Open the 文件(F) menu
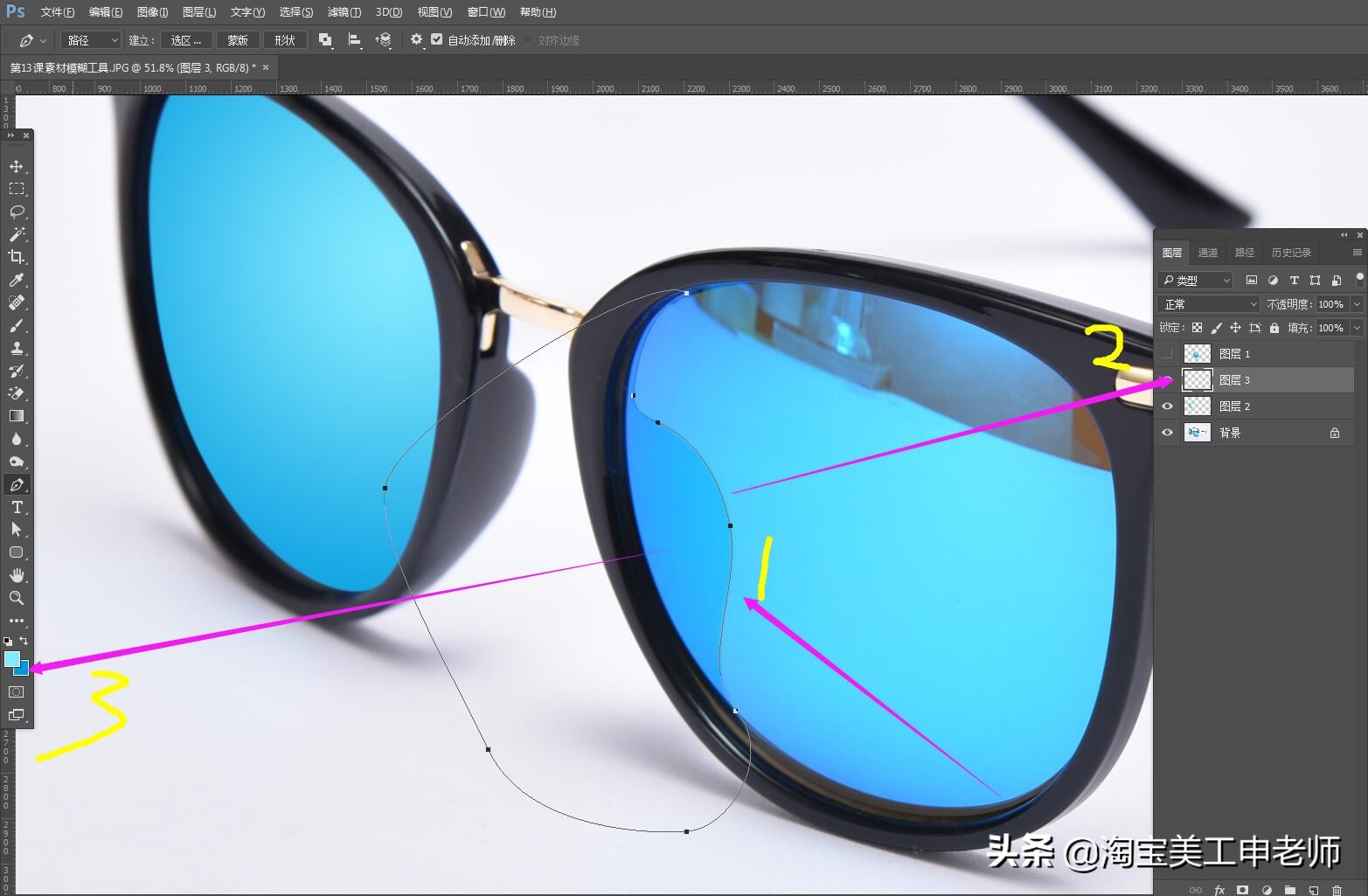 pos(58,12)
